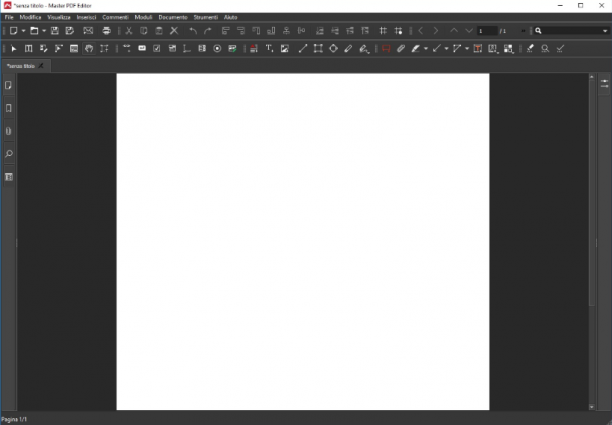The width and height of the screenshot is (612, 425).
Task: Select the Pencil drawing tool
Action: (x=348, y=48)
